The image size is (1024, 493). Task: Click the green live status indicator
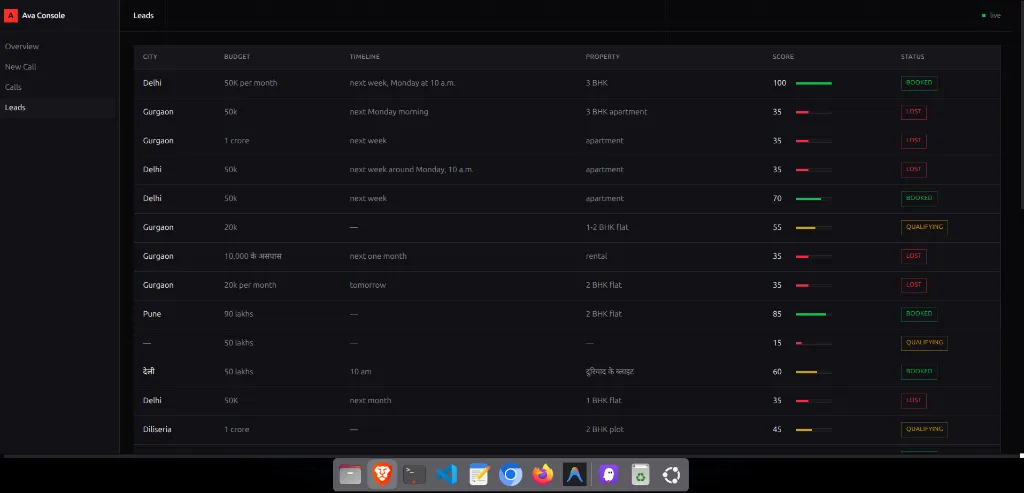991,15
